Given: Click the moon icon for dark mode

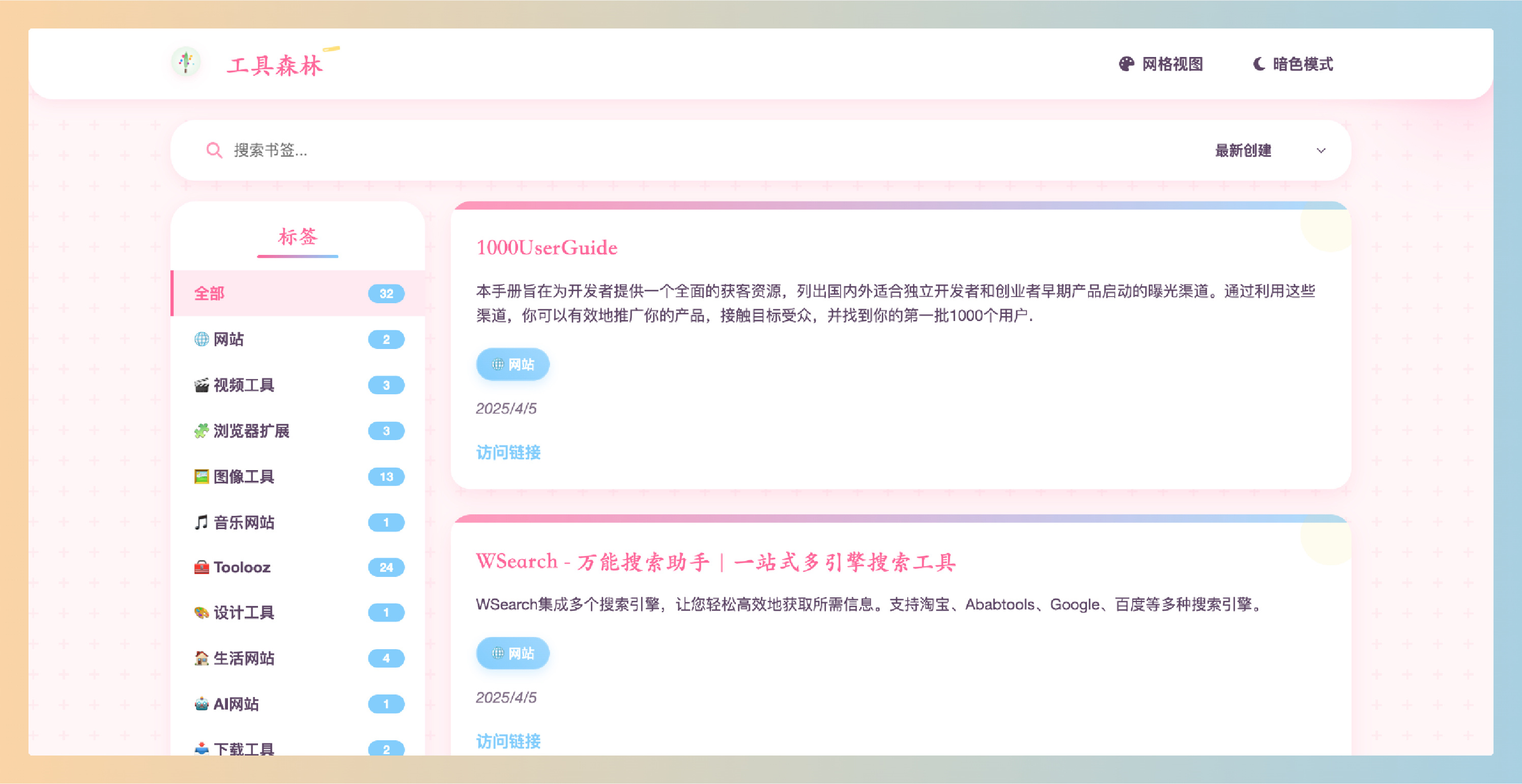Looking at the screenshot, I should (x=1258, y=64).
